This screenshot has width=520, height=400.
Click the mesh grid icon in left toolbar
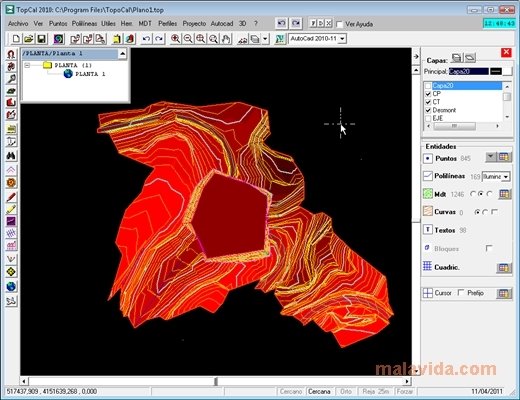[11, 233]
